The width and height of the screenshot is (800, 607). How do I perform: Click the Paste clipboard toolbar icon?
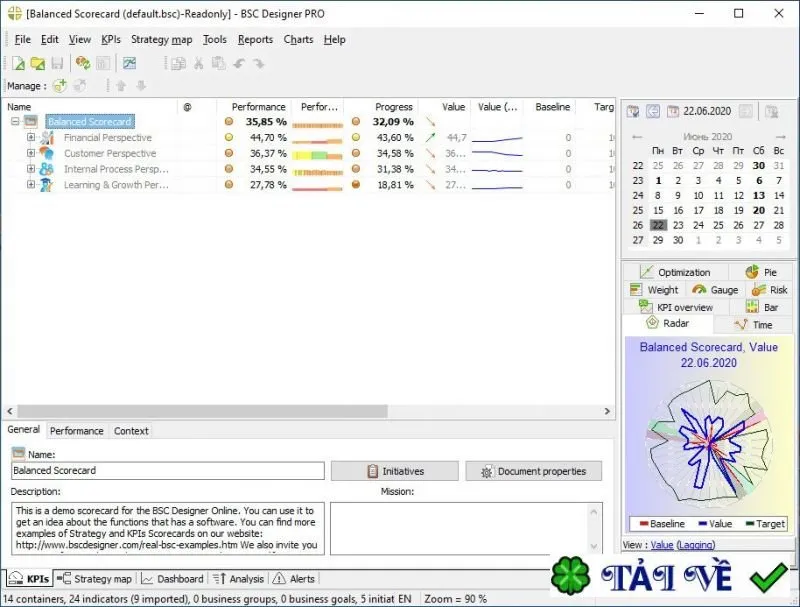(219, 63)
